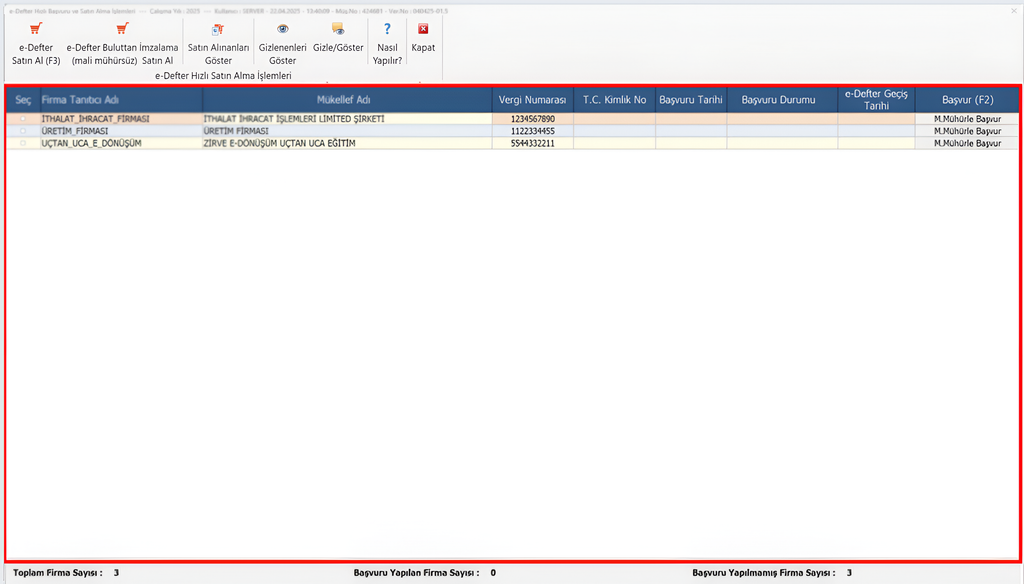Screen dimensions: 1024x584
Task: Select tax number 5544332211
Action: pyautogui.click(x=533, y=143)
